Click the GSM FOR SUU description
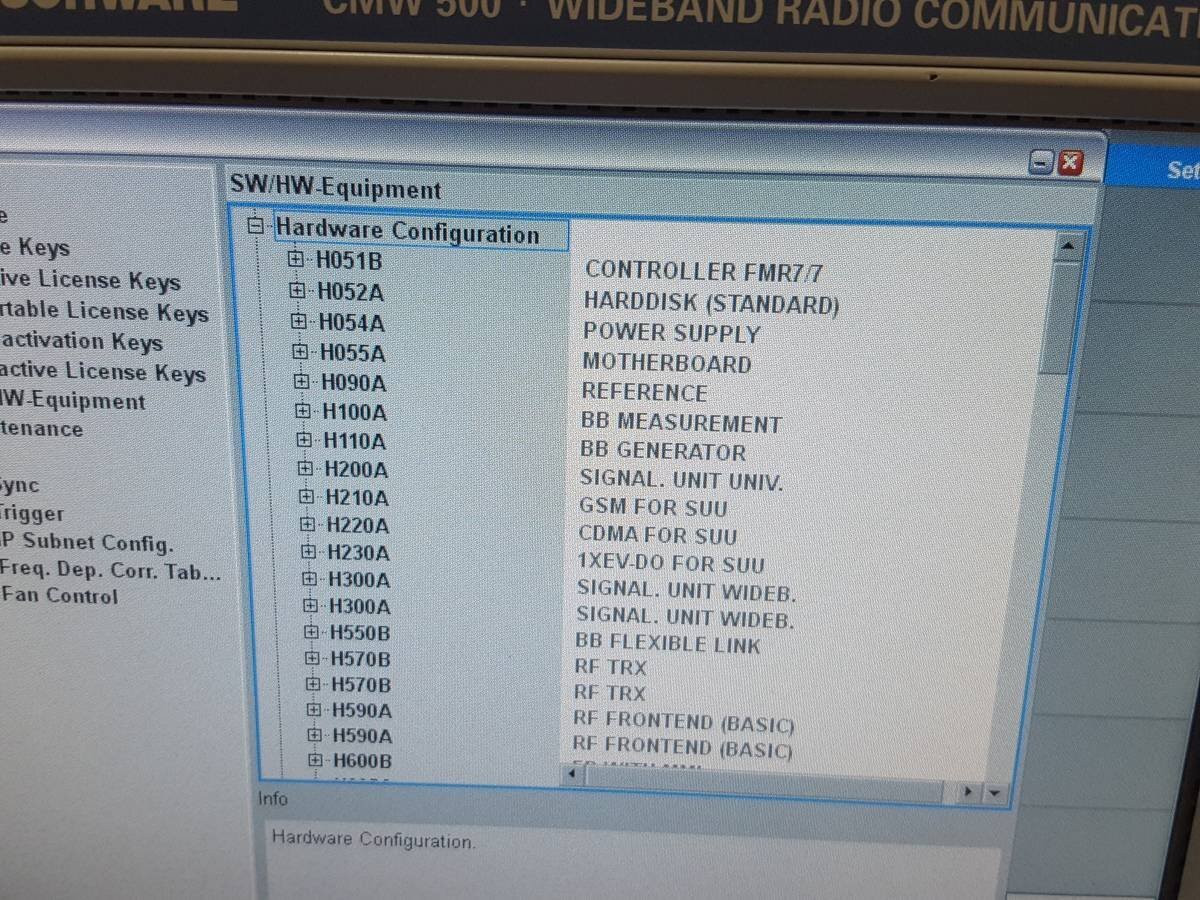 point(653,508)
